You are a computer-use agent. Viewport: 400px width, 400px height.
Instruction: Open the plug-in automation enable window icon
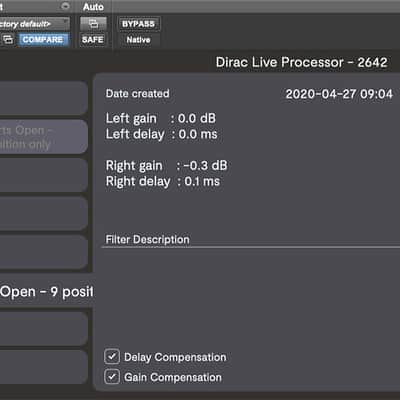tap(93, 24)
